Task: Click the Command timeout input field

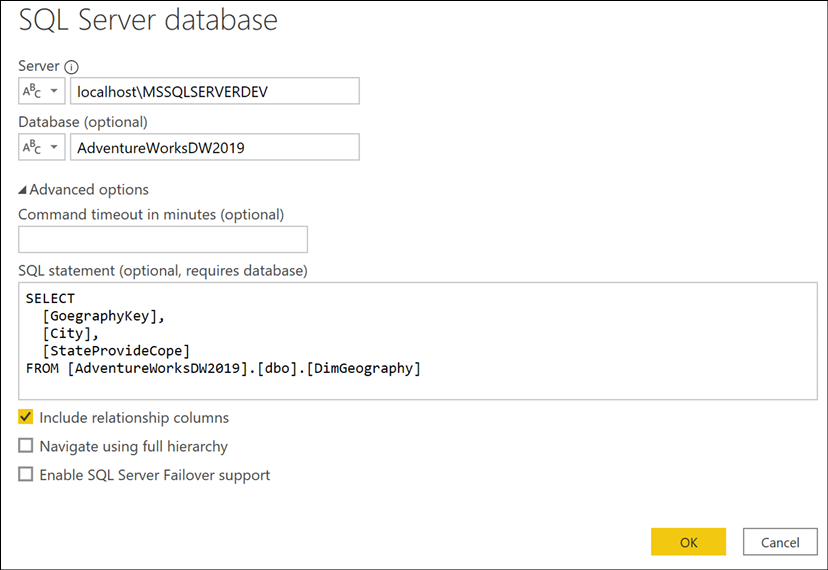Action: pos(163,239)
